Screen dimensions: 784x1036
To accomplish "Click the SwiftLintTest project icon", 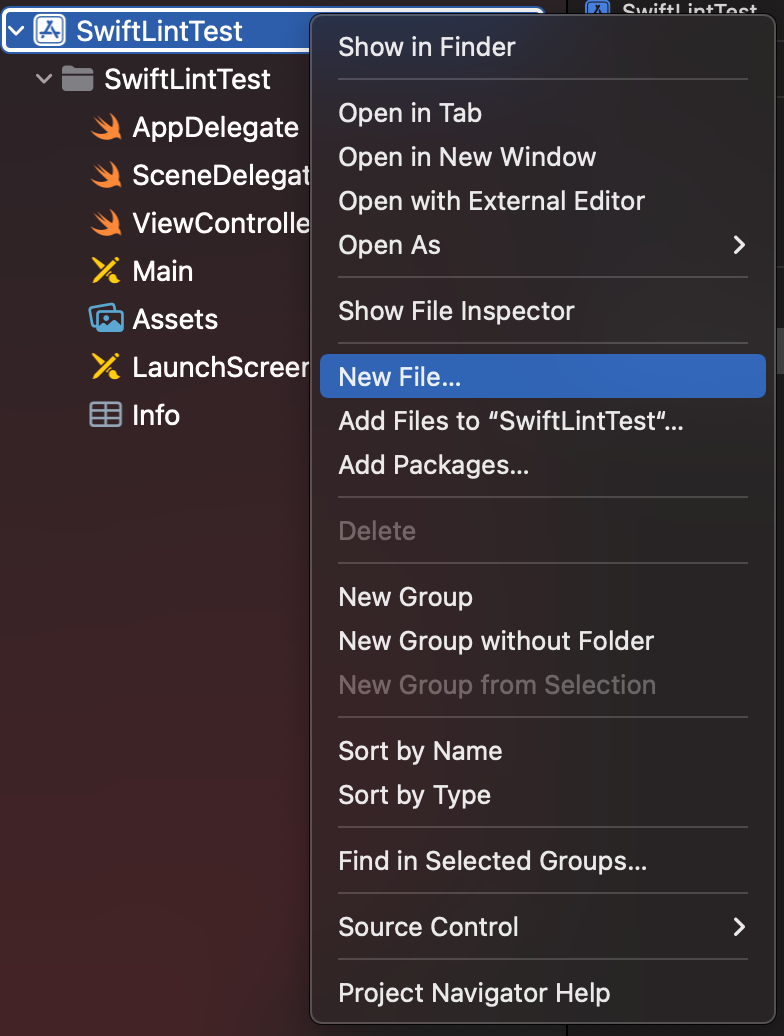I will tap(50, 30).
